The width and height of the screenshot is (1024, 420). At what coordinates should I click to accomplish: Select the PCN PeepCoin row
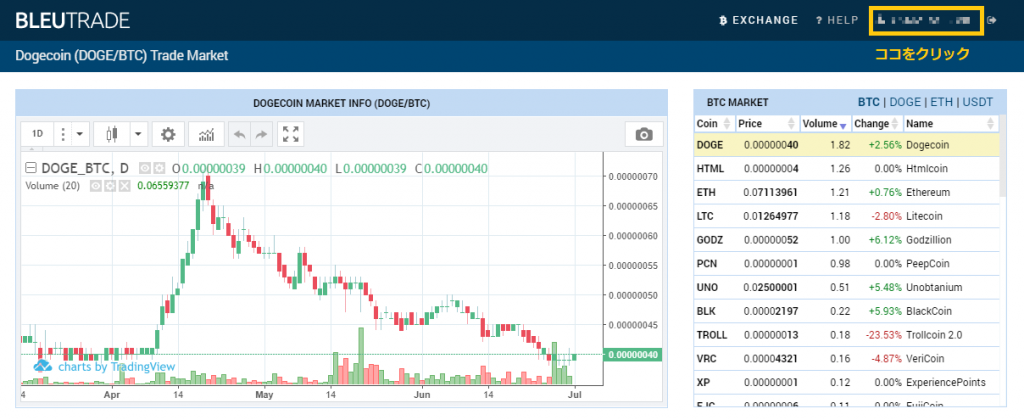pos(846,264)
